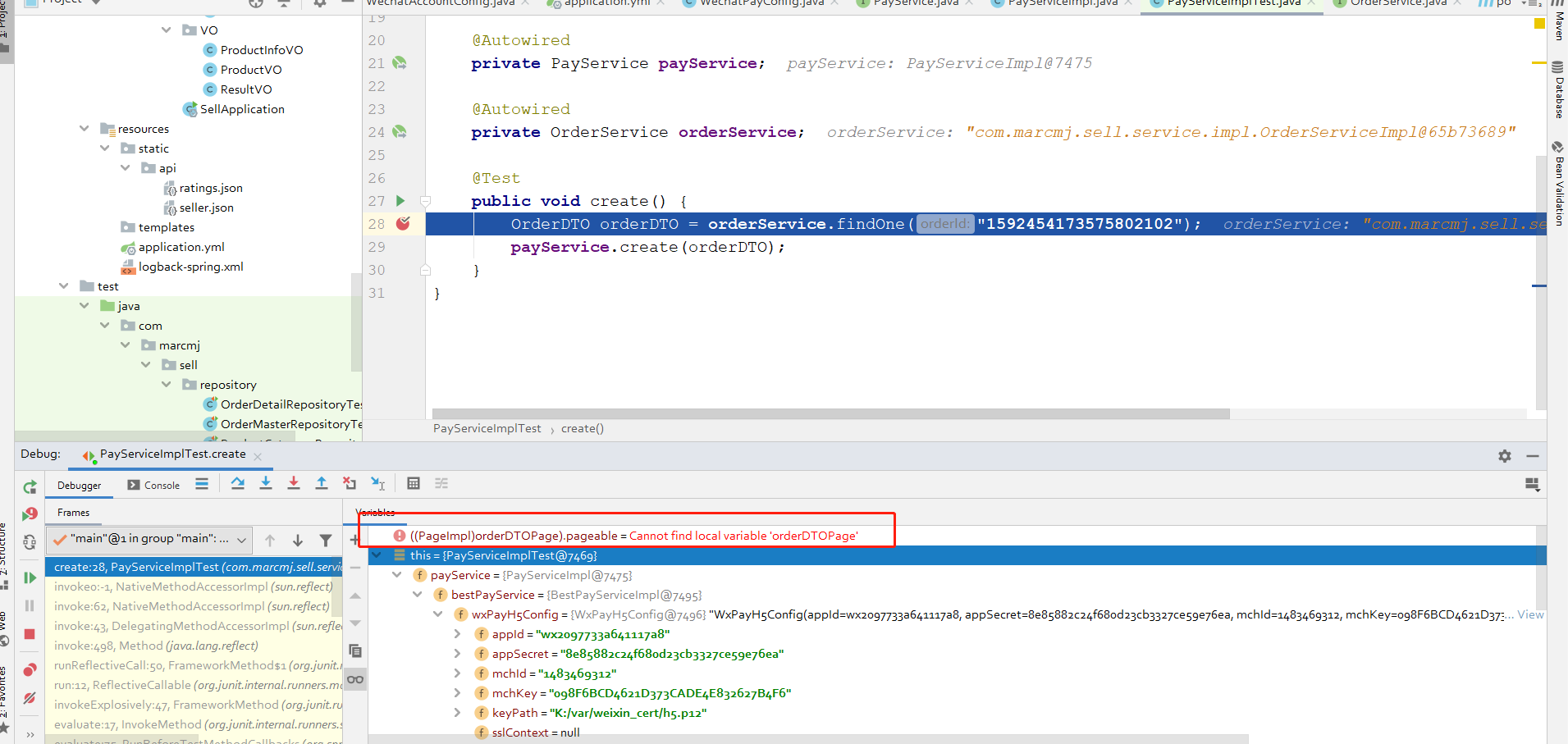Collapse the wxPayH5Config variable node
Screen dimensions: 1568x744
pyautogui.click(x=438, y=614)
